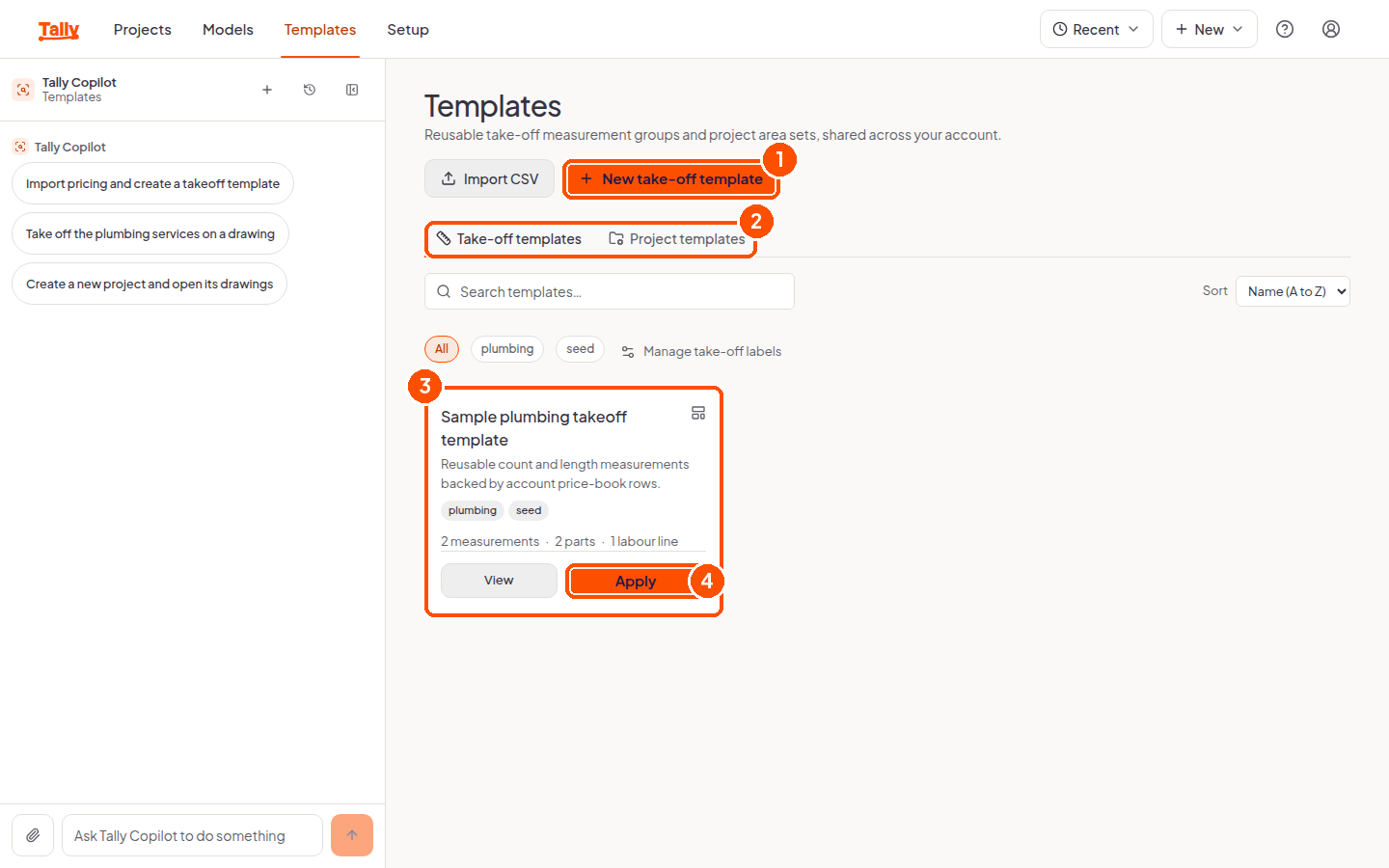Click the magnifier icon in the search box
1389x868 pixels.
[444, 291]
